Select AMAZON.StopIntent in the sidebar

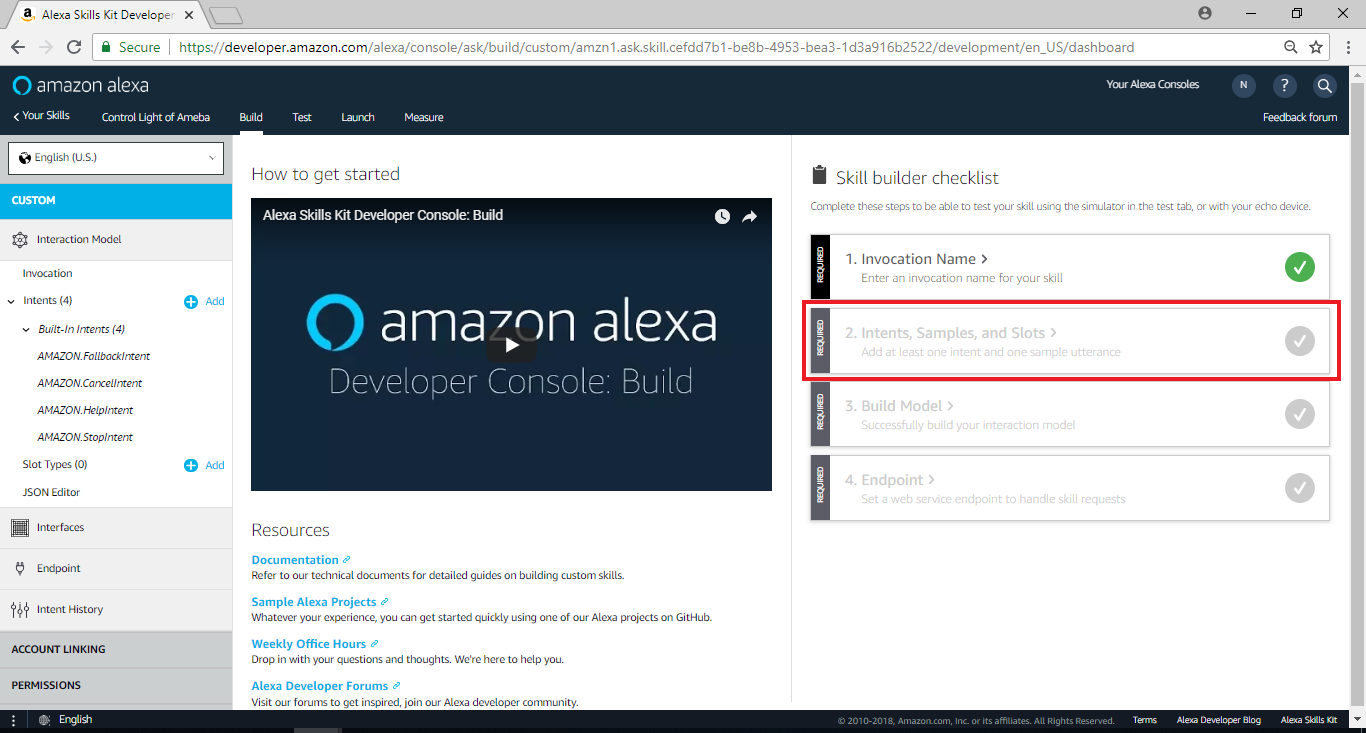click(85, 437)
